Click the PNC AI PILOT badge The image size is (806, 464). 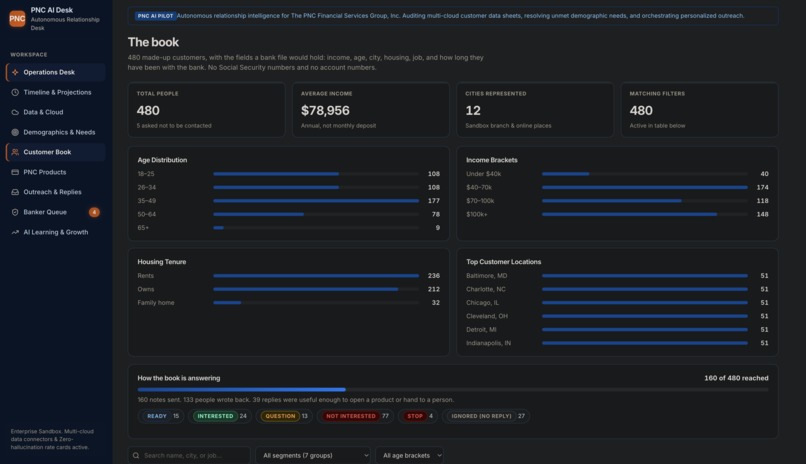pyautogui.click(x=155, y=16)
